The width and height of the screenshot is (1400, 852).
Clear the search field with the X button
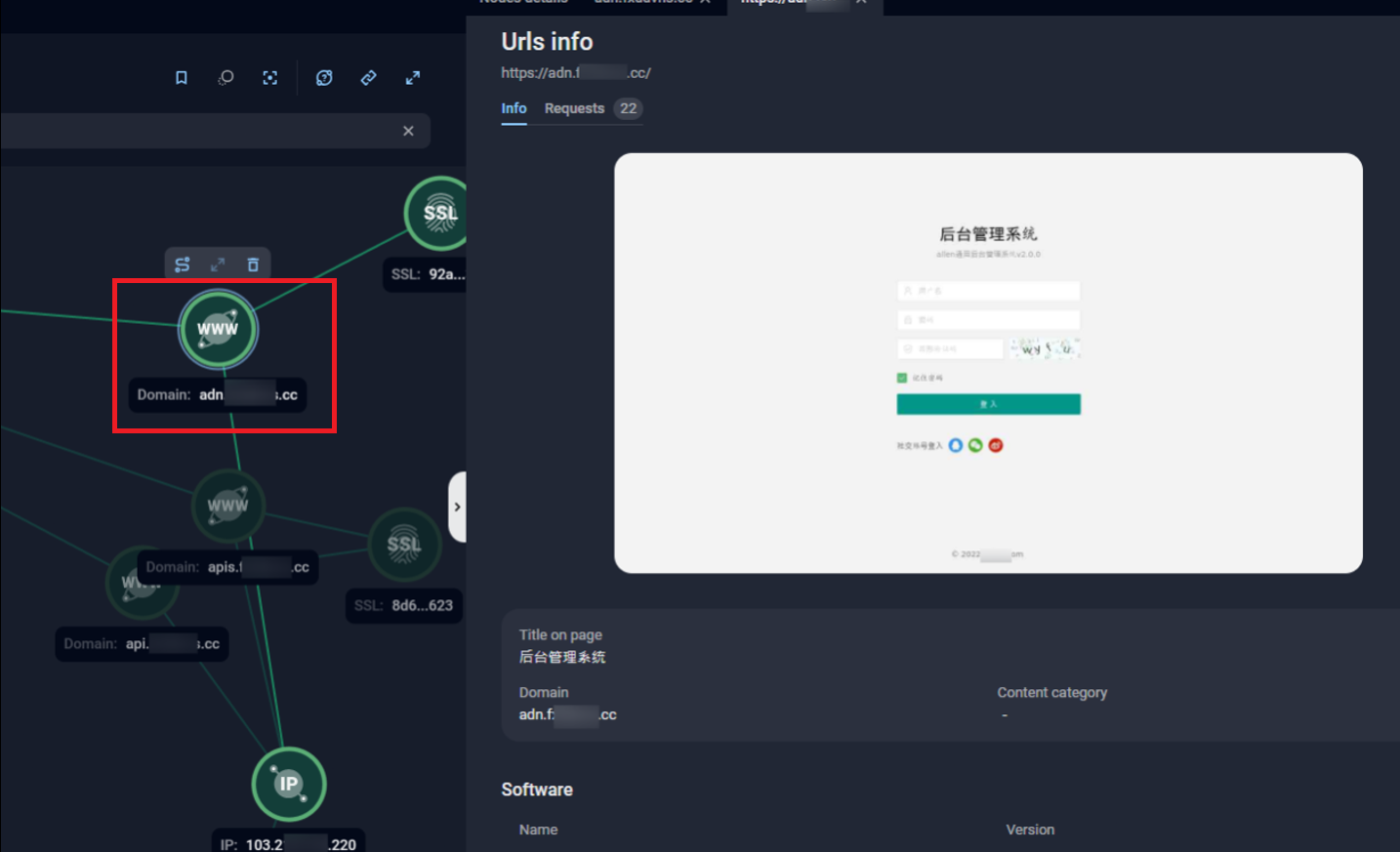408,131
